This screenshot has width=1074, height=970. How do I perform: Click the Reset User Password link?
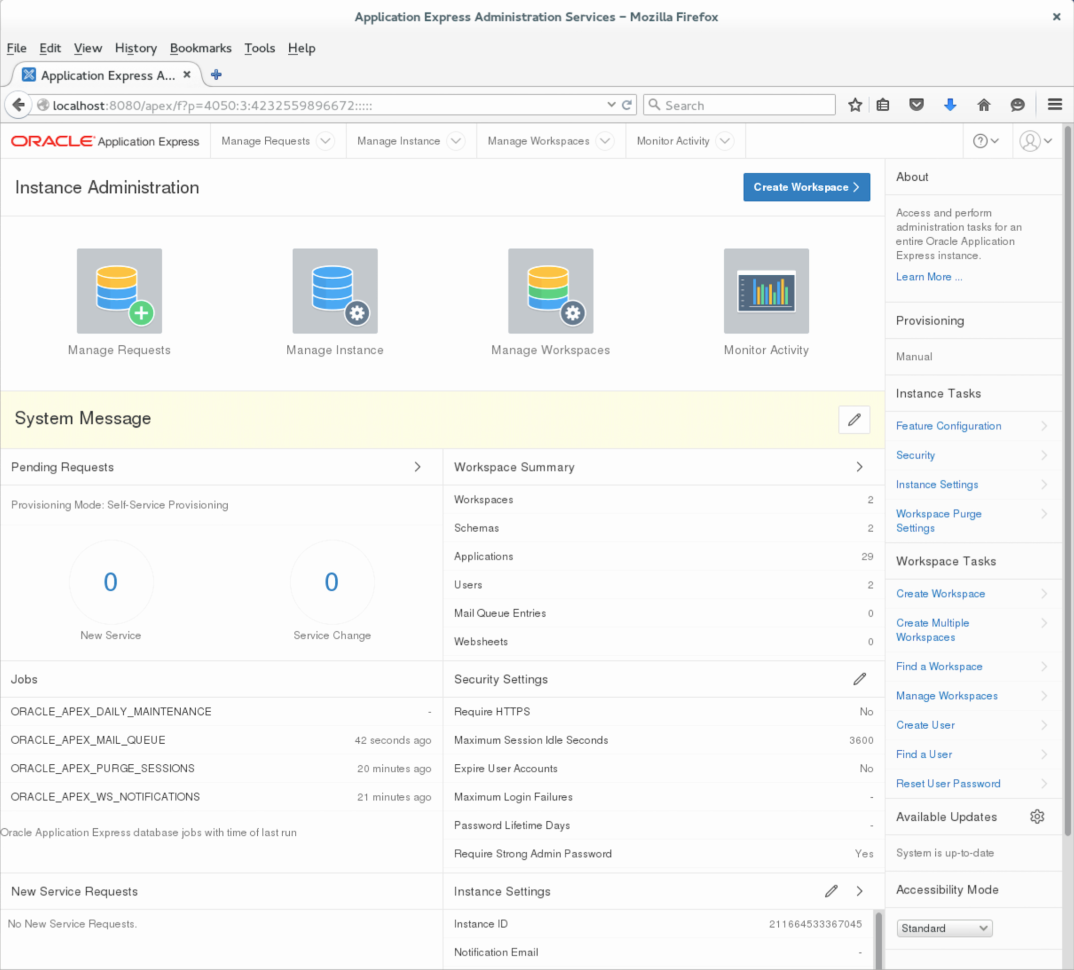(x=948, y=784)
